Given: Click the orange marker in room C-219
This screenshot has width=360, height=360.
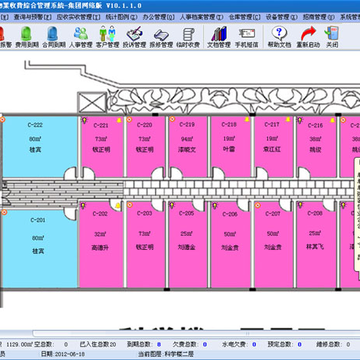Looking at the screenshot, I should click(x=172, y=119).
